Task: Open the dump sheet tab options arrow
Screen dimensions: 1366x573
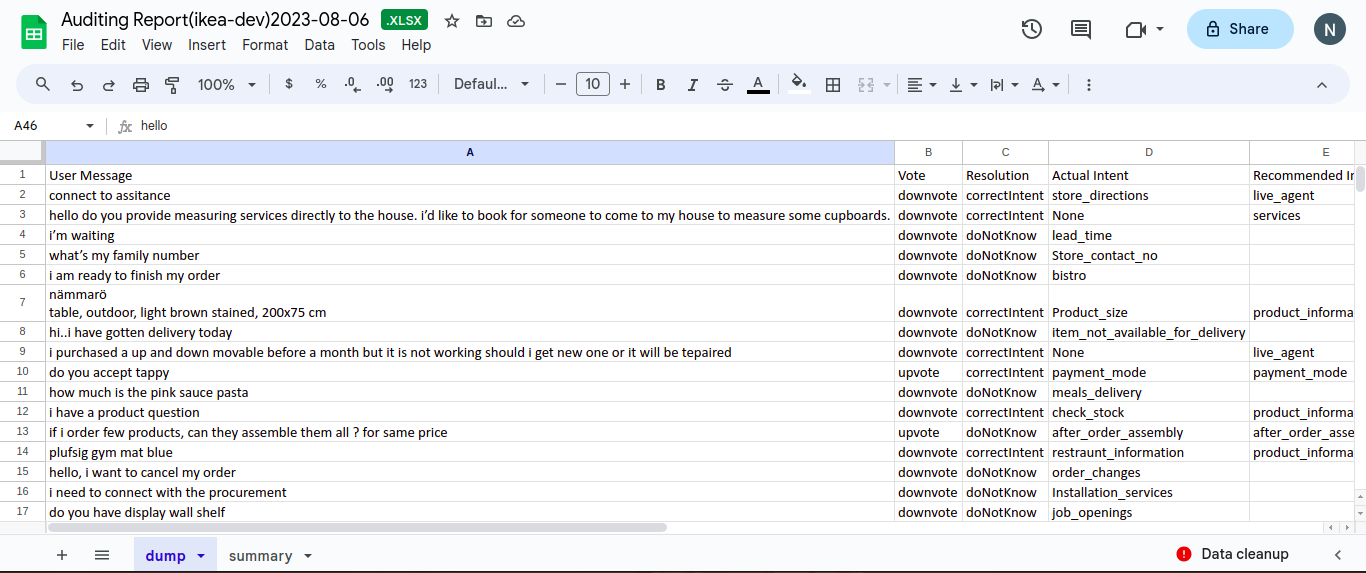Action: pos(201,556)
